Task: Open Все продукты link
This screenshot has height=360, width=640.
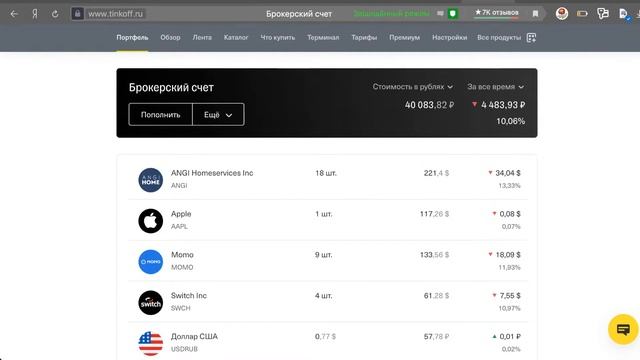Action: click(499, 37)
